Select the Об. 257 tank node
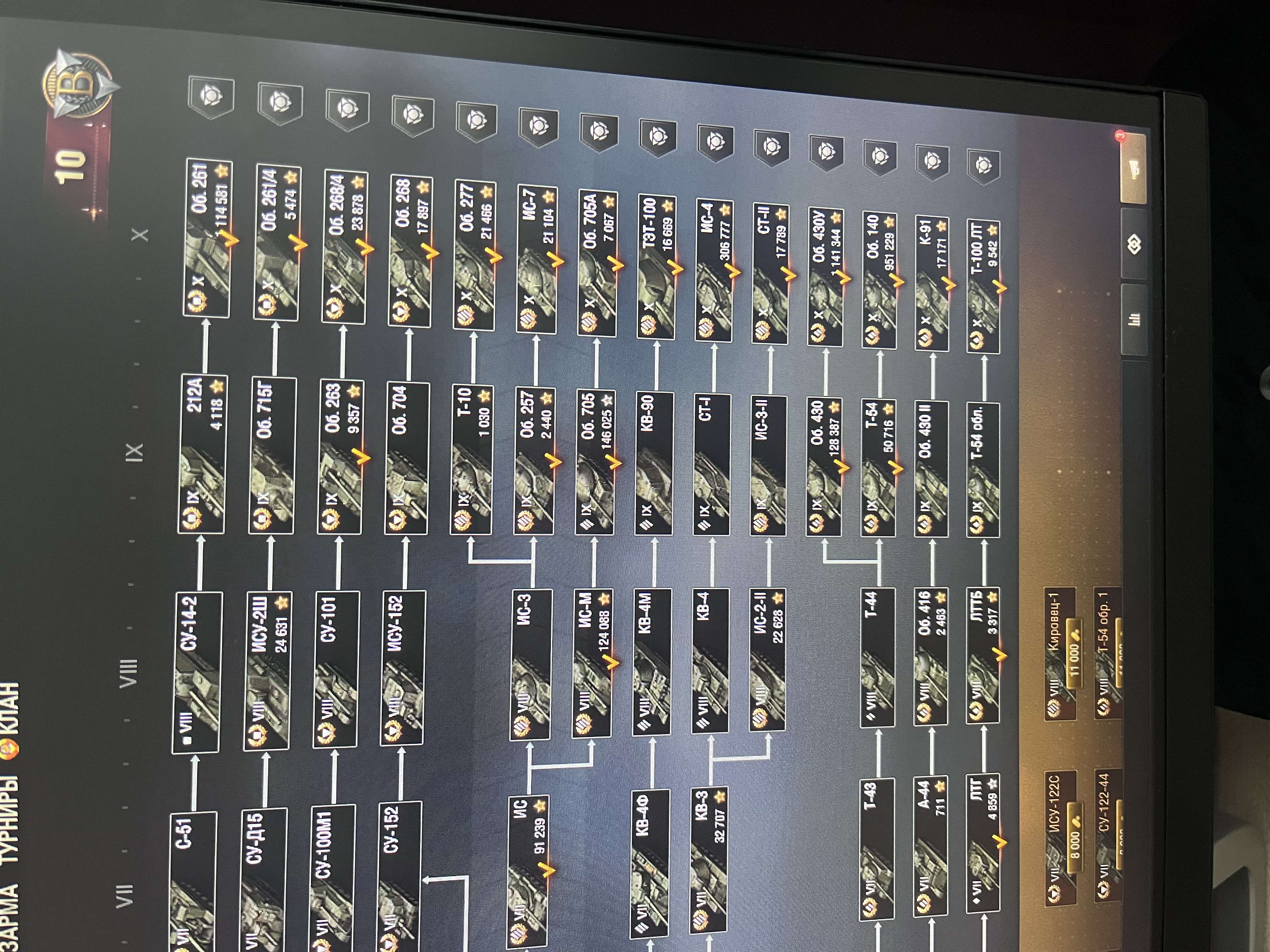 (535, 462)
